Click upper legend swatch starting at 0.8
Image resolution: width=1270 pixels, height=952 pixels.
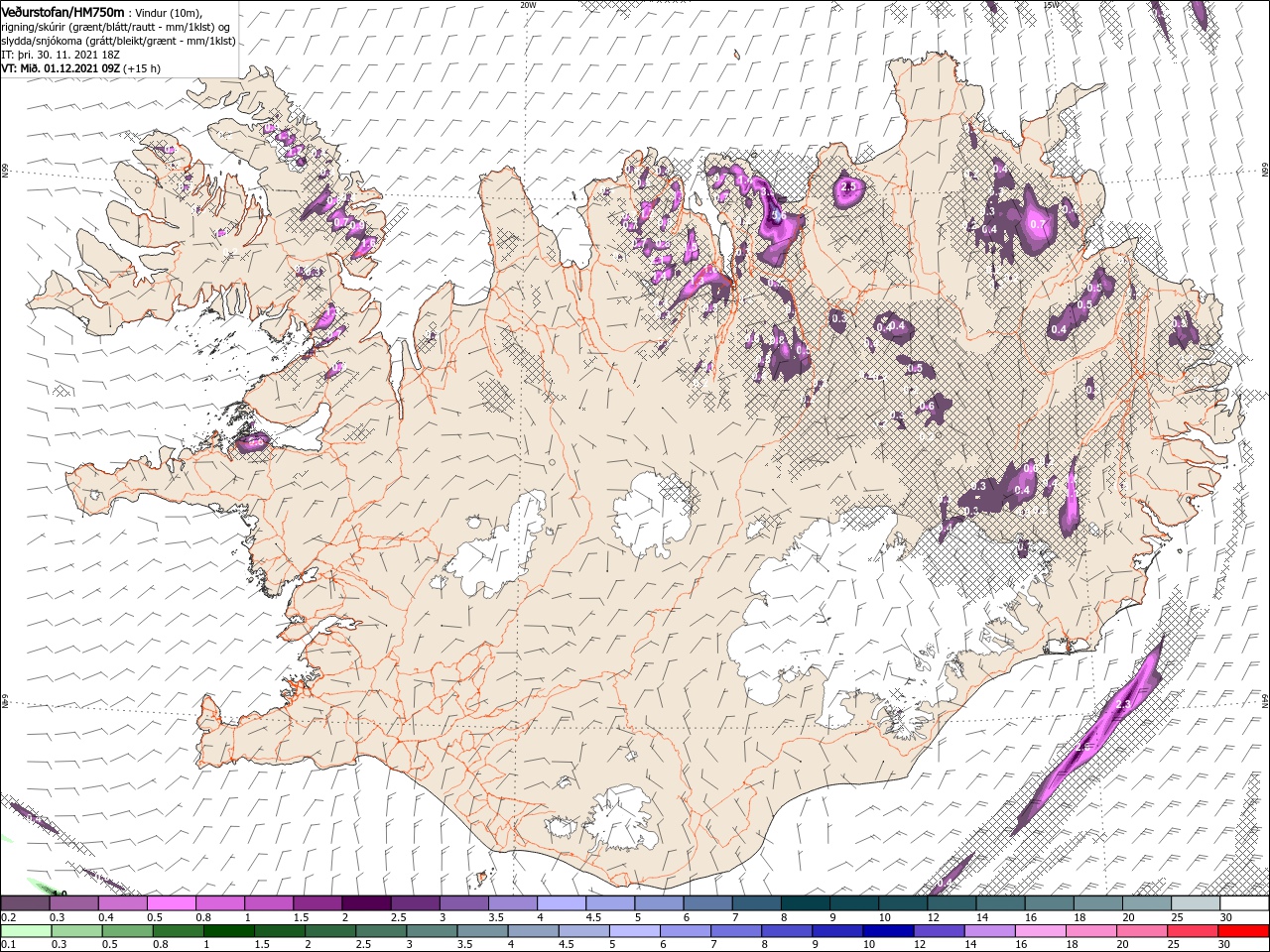tap(219, 903)
